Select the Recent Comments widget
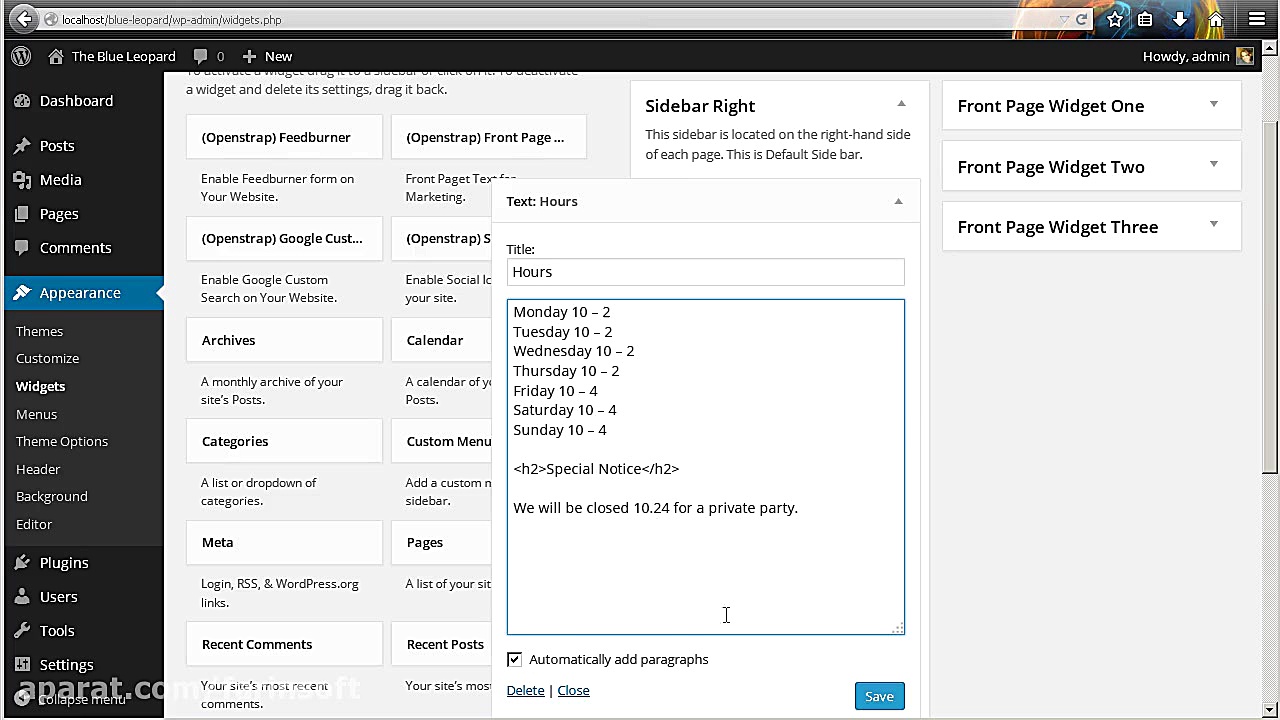Screen dimensions: 1280x720 point(284,644)
